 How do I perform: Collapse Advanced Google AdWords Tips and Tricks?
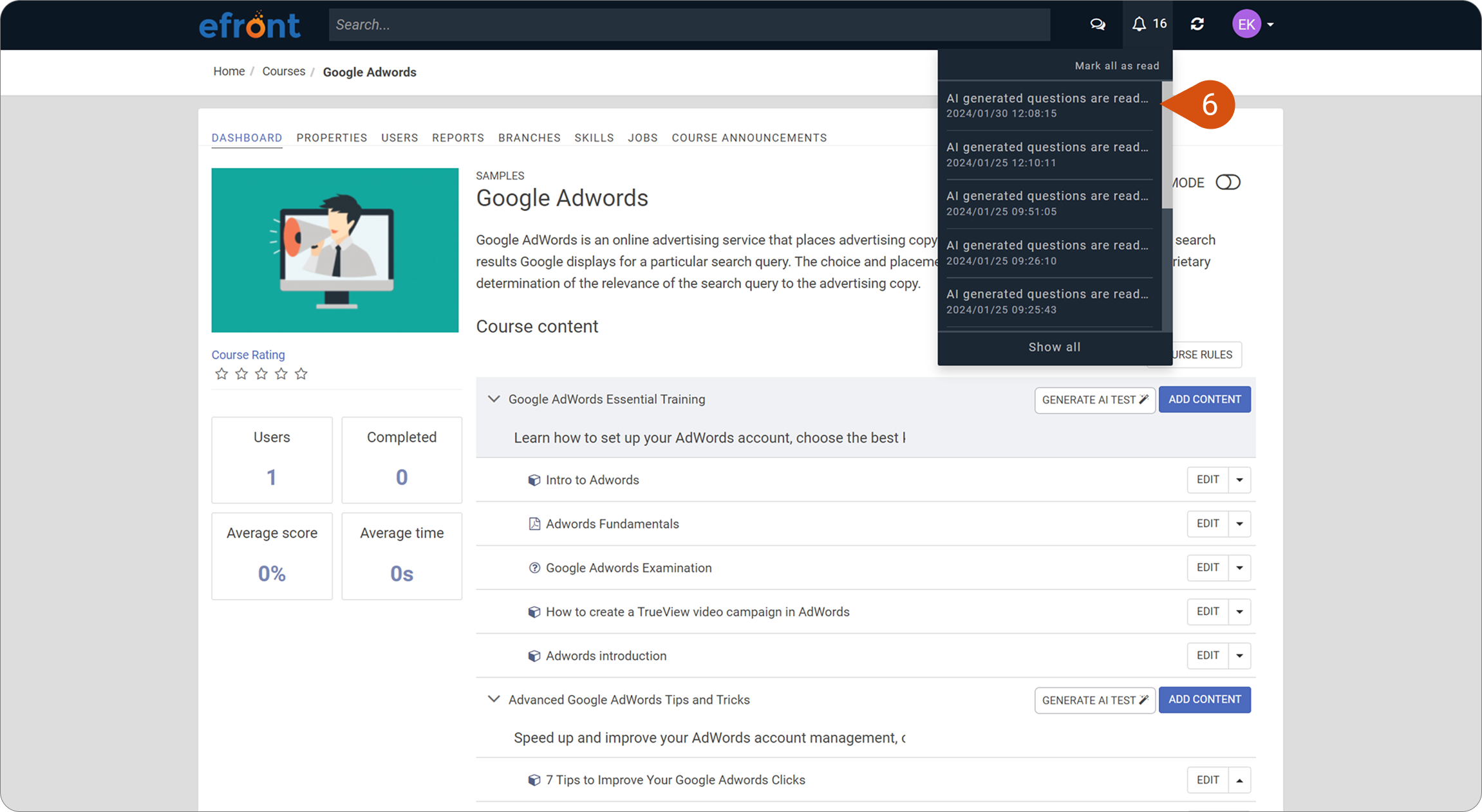point(494,699)
